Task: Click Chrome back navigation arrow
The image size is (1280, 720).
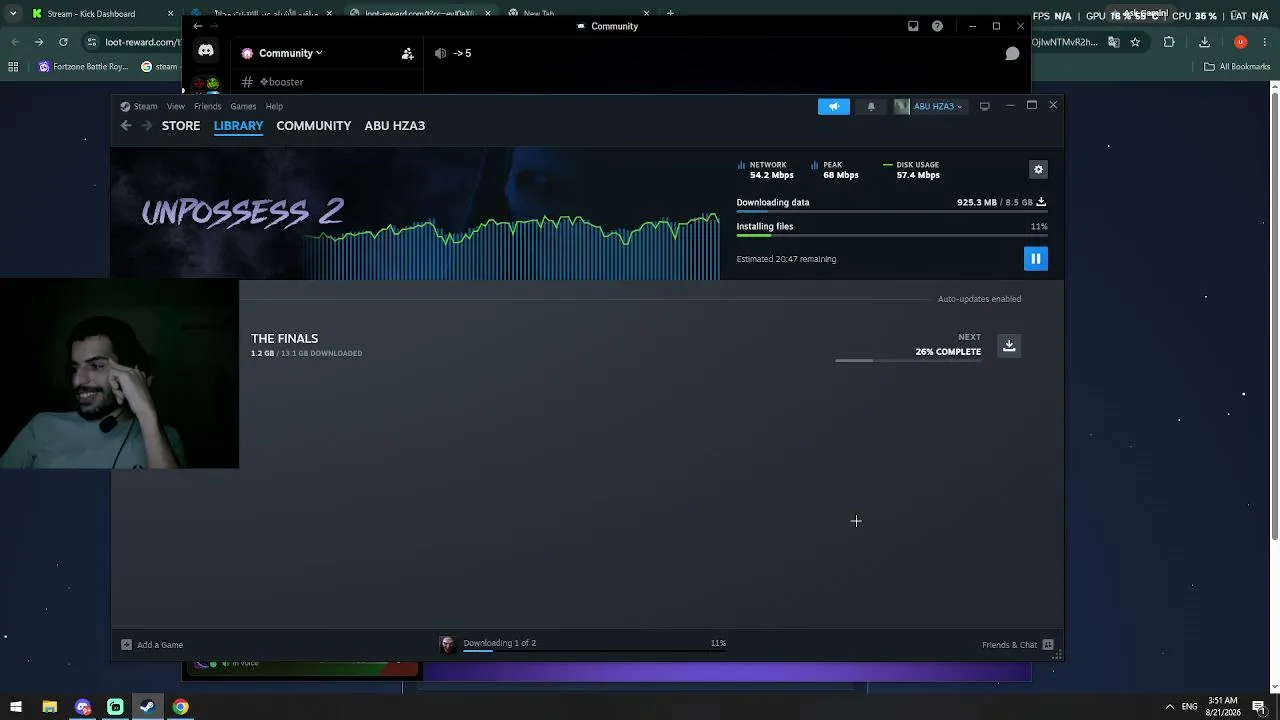Action: pos(15,42)
